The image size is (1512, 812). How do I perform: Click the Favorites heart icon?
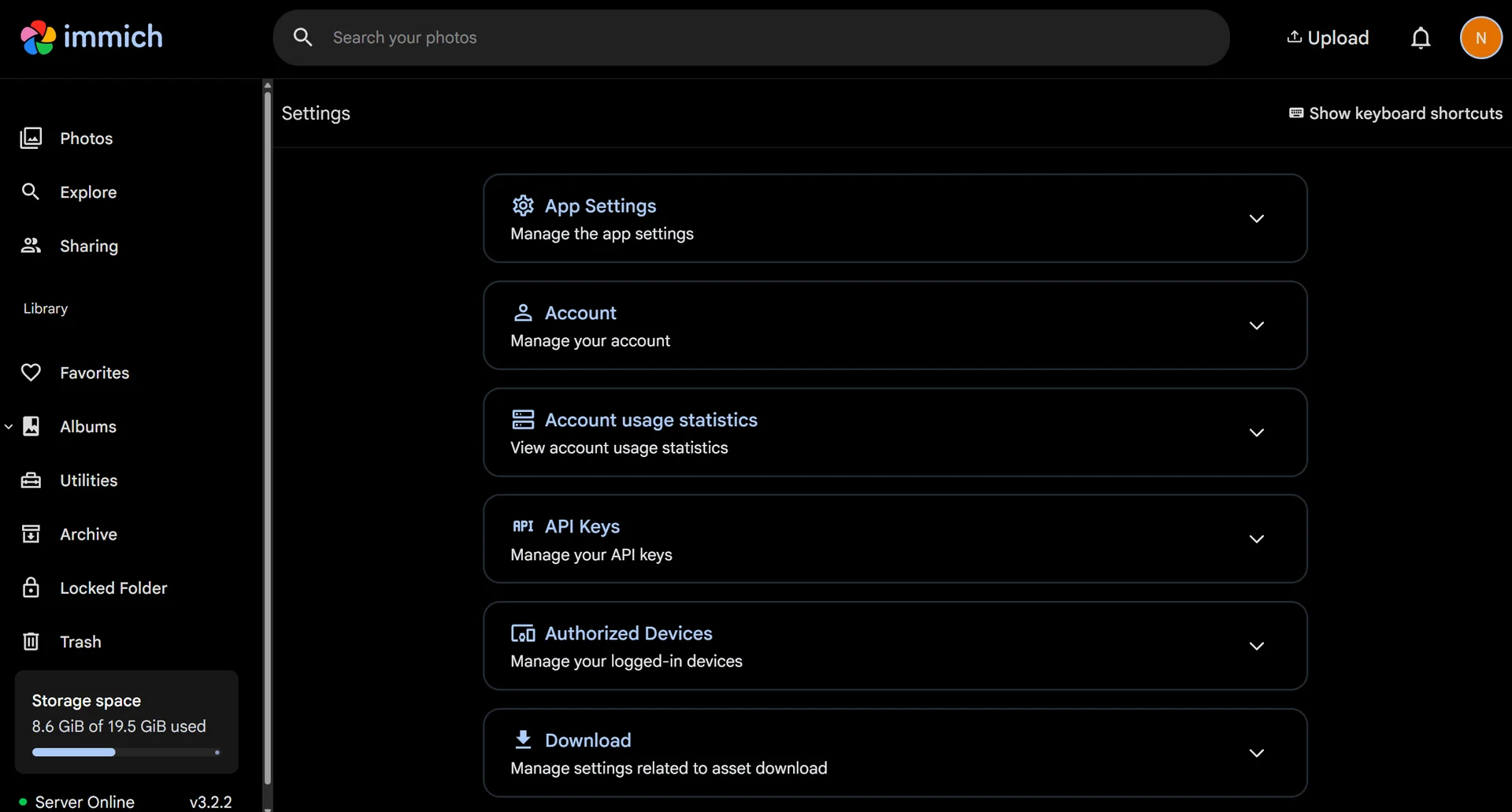(x=31, y=373)
